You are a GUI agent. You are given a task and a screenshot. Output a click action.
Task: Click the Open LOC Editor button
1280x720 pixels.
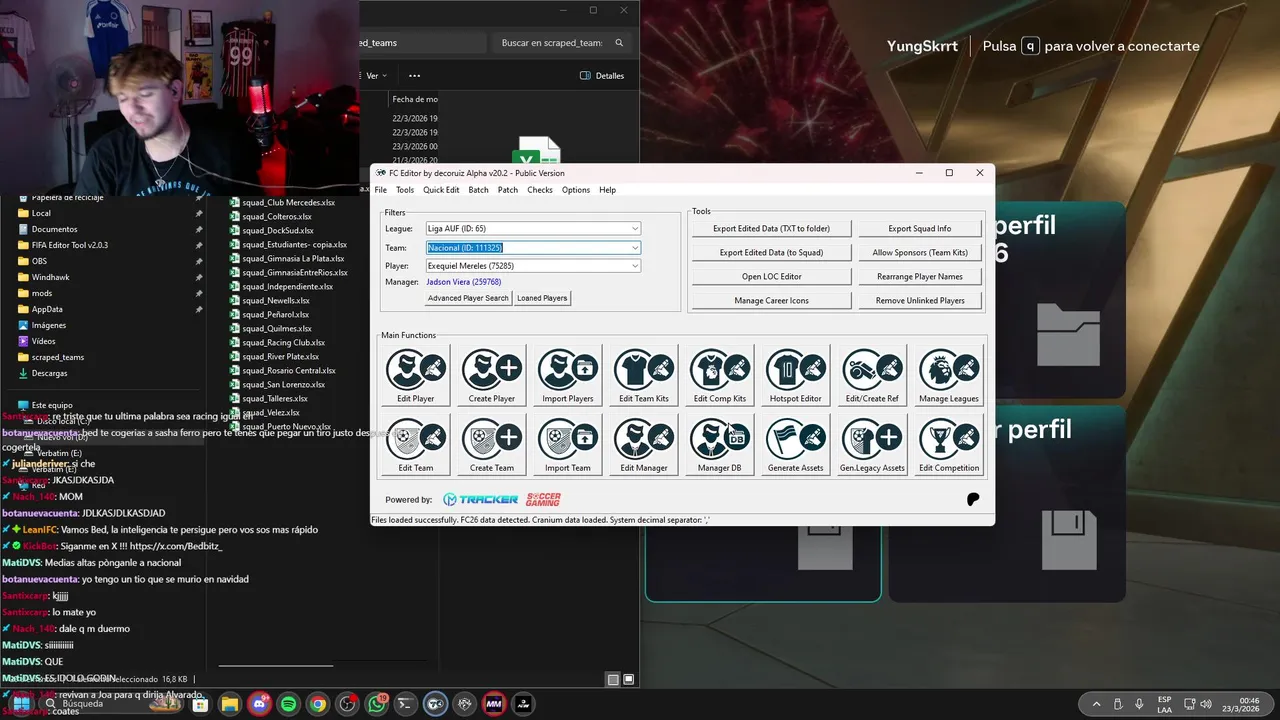[771, 277]
